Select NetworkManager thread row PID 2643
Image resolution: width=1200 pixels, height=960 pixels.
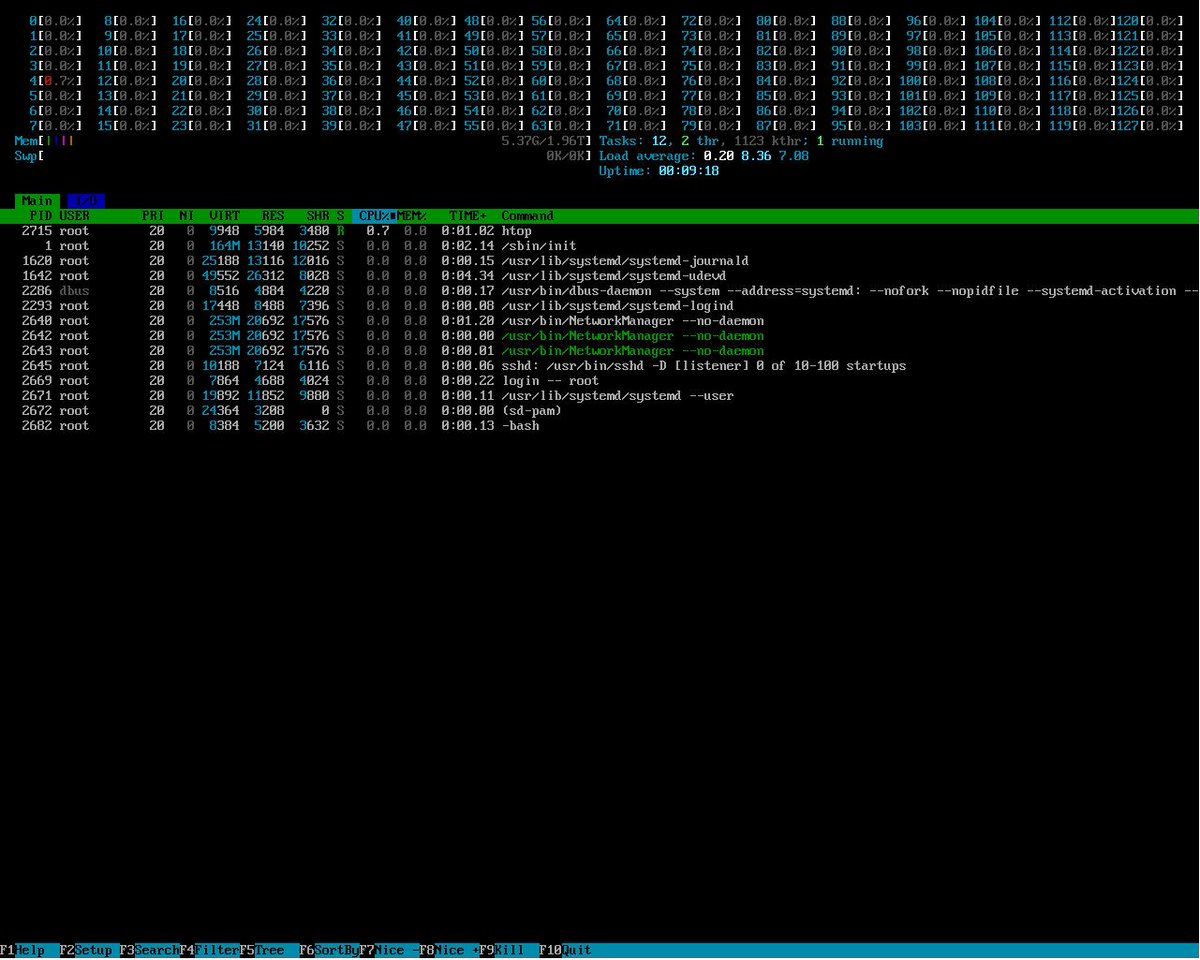(600, 351)
